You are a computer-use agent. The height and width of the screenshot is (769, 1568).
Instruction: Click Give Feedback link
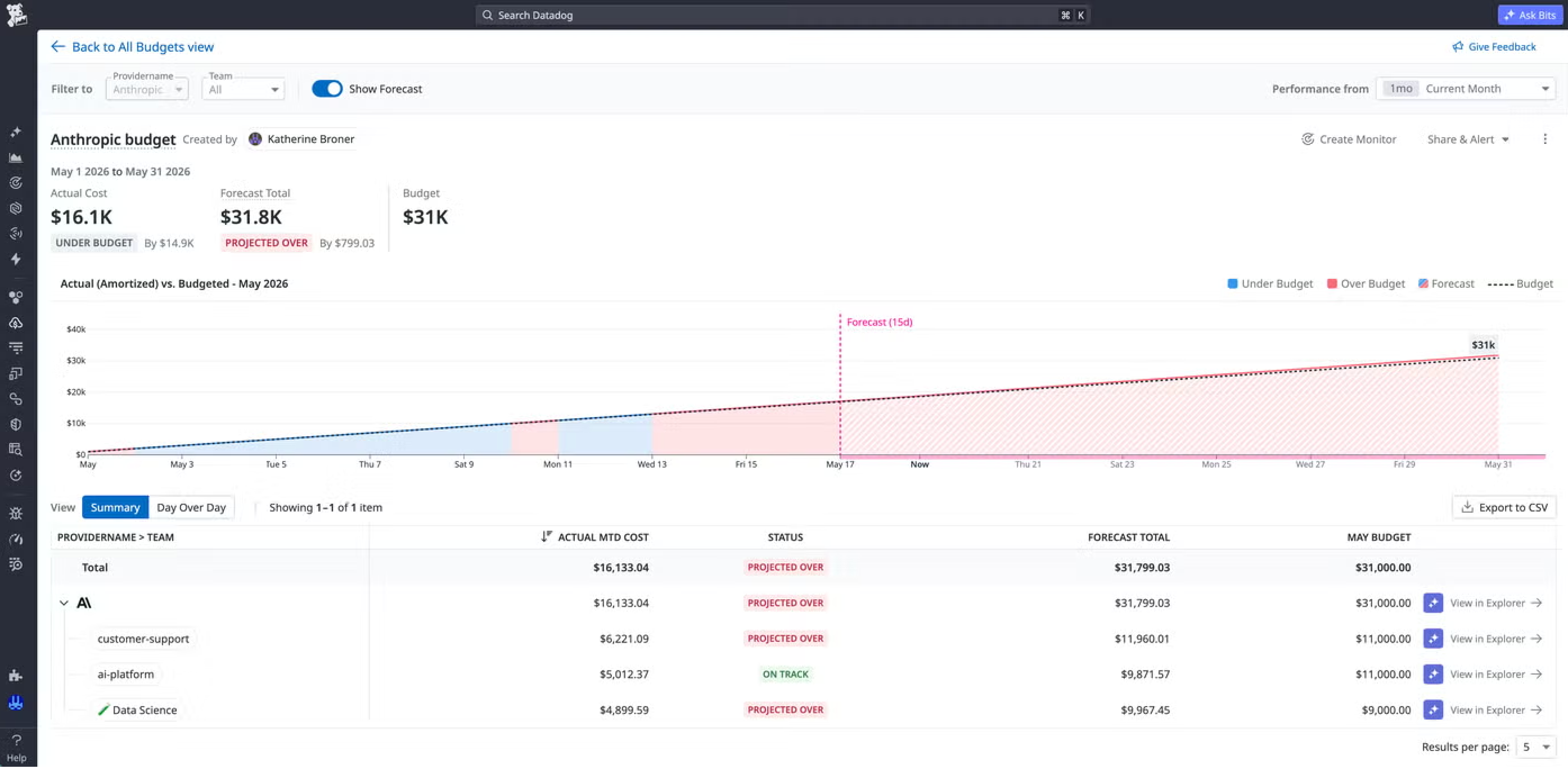(x=1494, y=47)
